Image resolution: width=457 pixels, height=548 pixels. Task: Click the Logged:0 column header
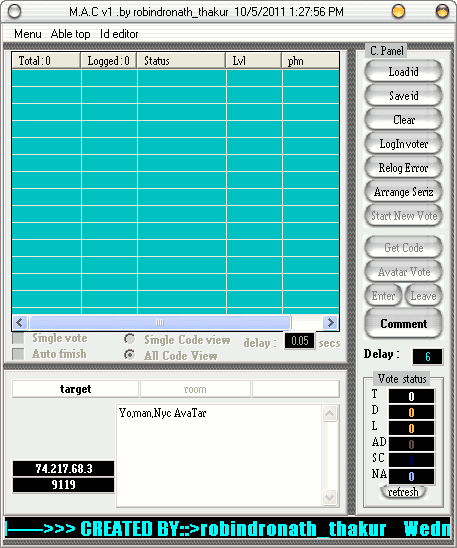pyautogui.click(x=109, y=61)
